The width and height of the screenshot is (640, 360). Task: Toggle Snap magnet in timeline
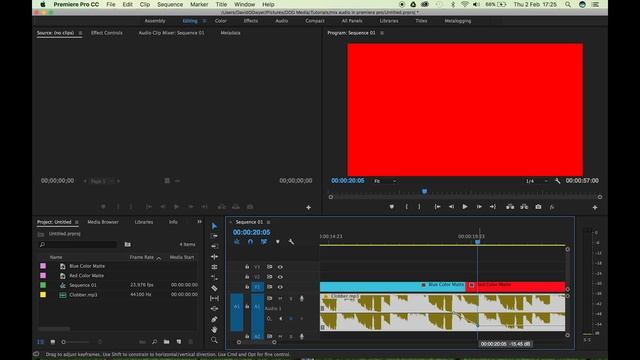click(x=250, y=242)
